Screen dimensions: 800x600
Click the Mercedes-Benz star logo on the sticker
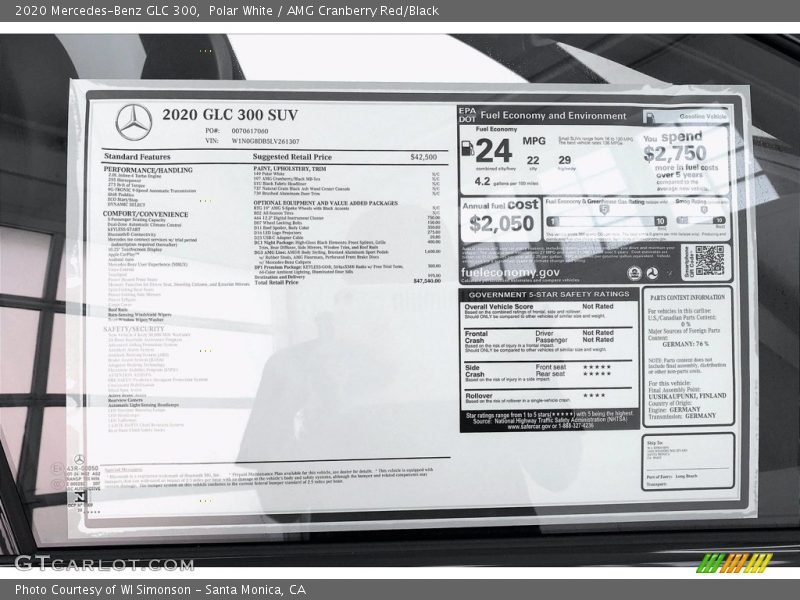click(134, 122)
